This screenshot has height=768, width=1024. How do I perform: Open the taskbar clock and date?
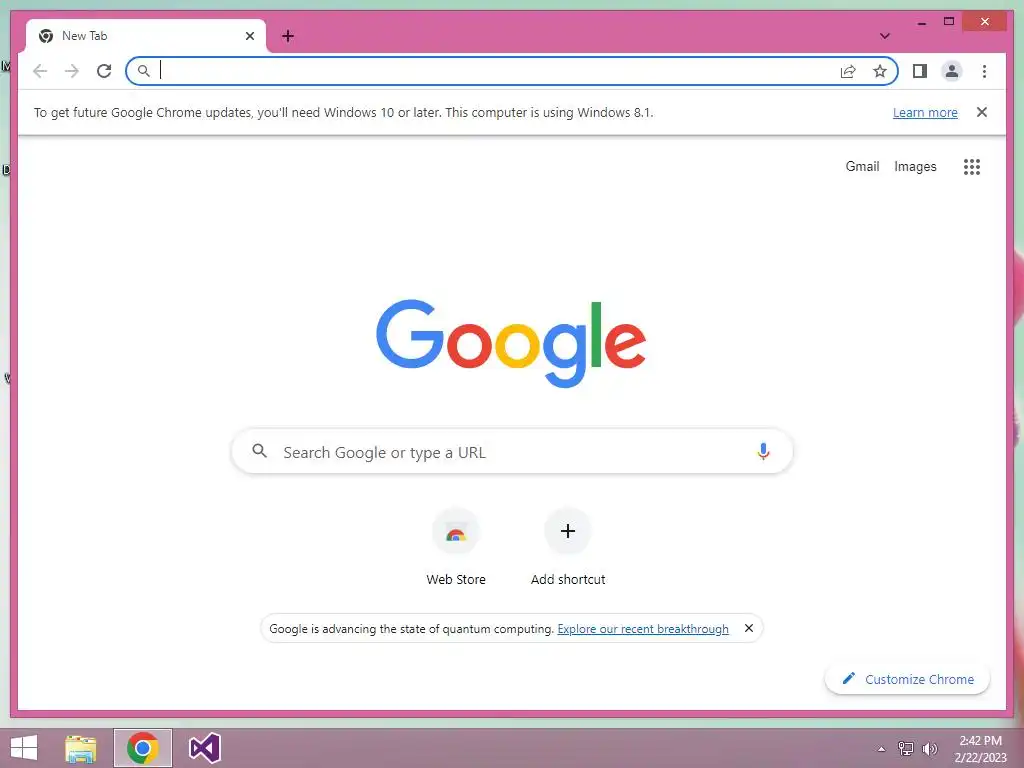980,749
